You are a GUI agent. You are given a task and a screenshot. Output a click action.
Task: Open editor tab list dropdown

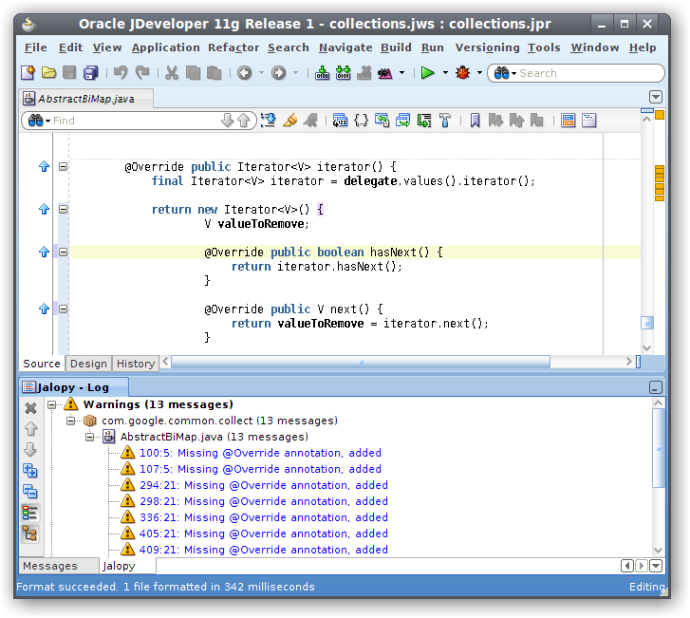655,97
